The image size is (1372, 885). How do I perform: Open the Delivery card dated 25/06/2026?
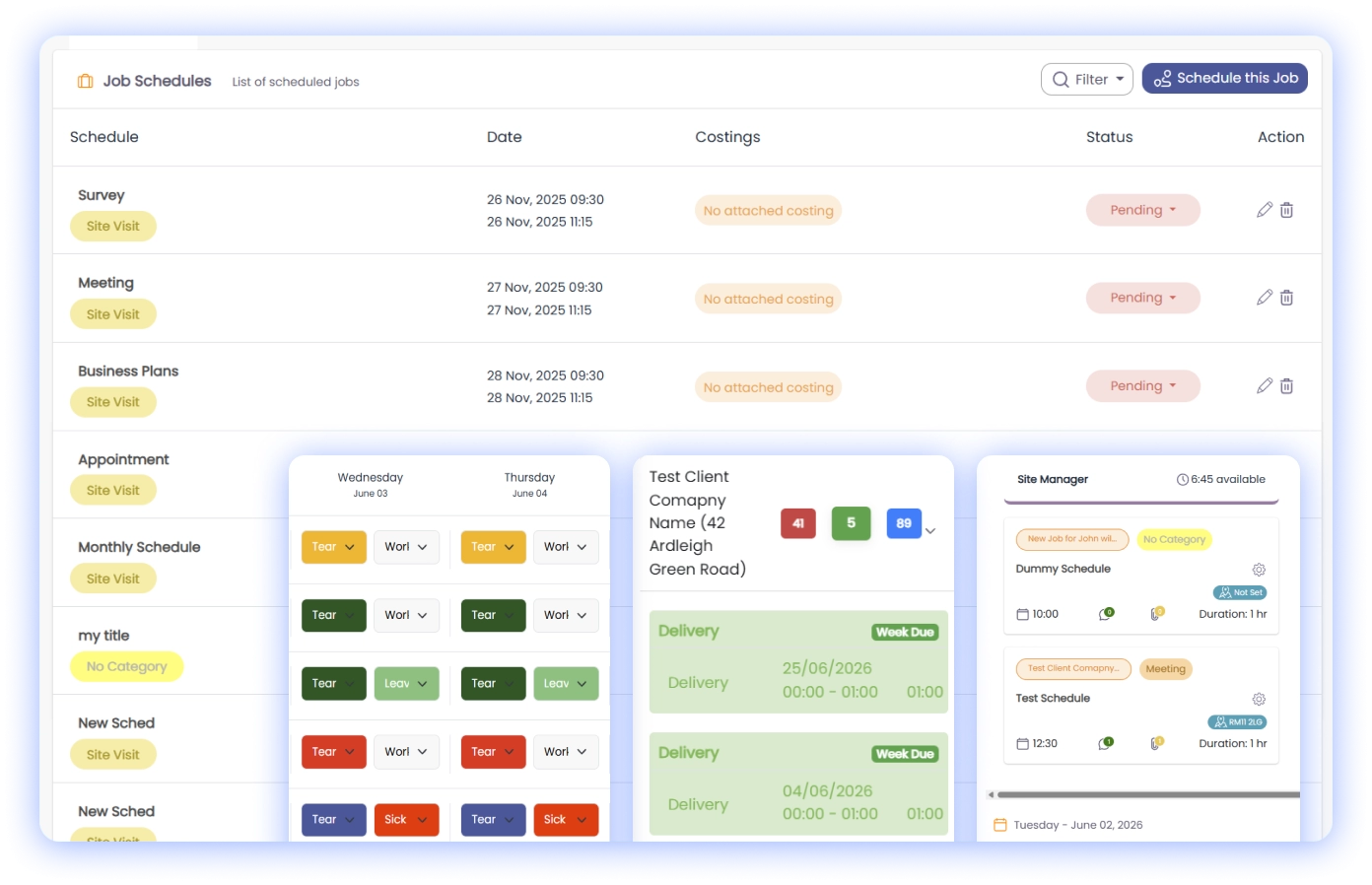coord(798,662)
